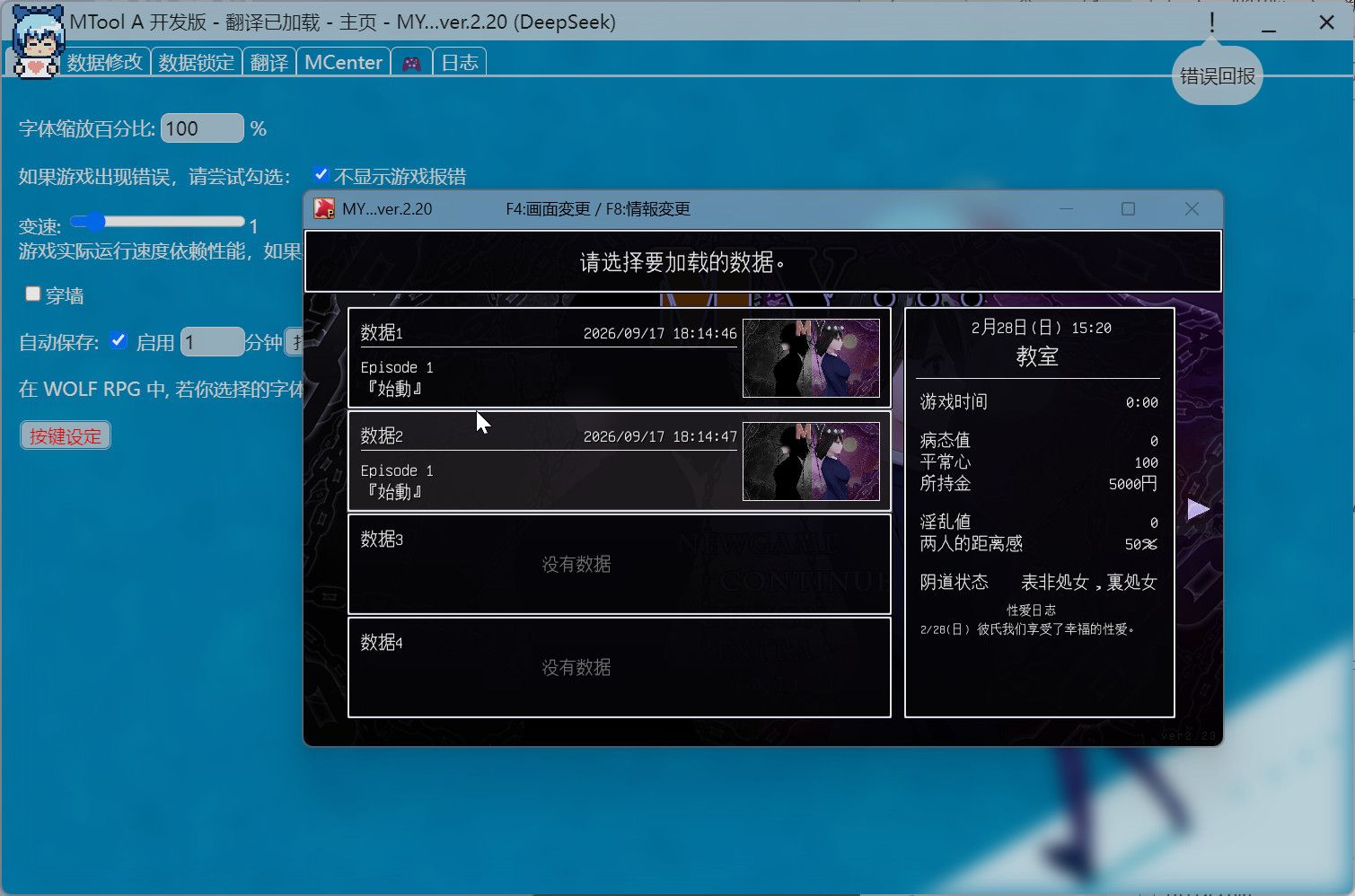Maximize the MY ver.2.20 game window
This screenshot has width=1355, height=896.
[x=1129, y=208]
